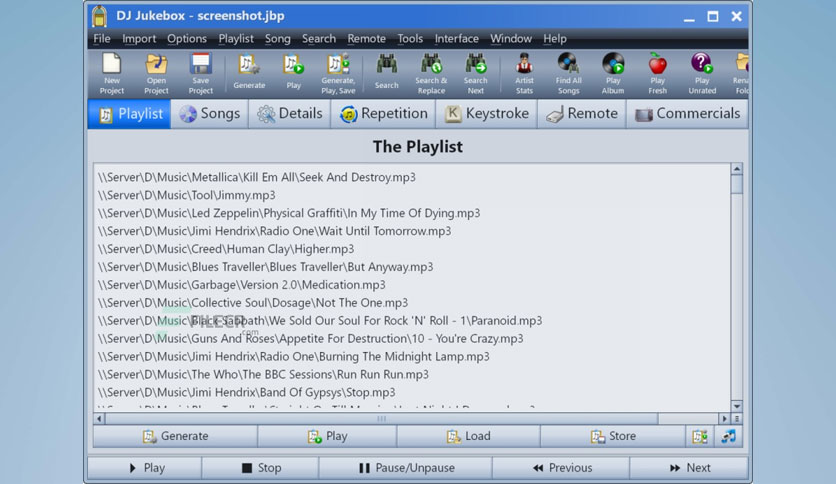Click the horizontal scrollbar left arrow

coord(99,419)
